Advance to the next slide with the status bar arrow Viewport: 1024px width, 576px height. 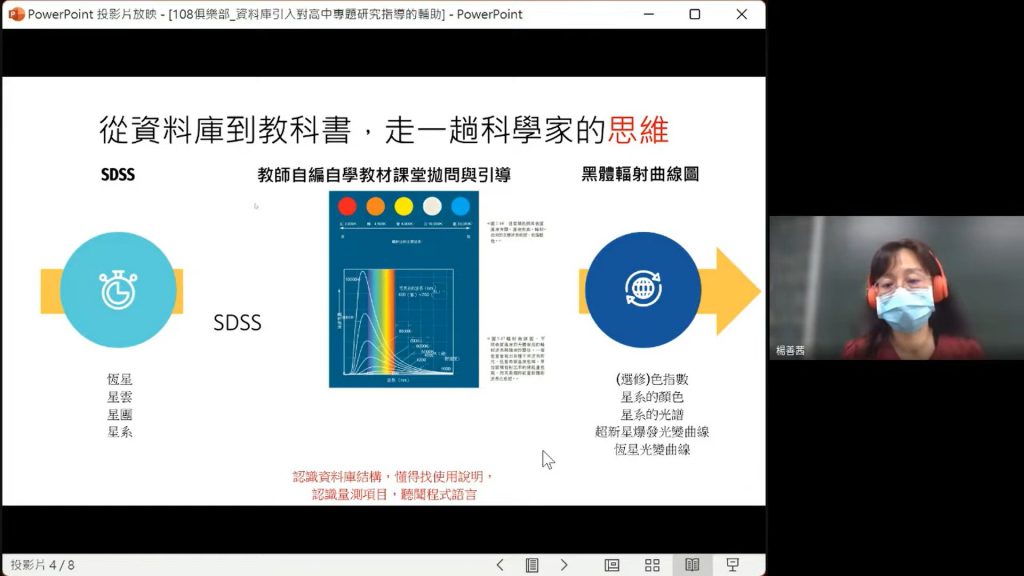click(x=564, y=565)
